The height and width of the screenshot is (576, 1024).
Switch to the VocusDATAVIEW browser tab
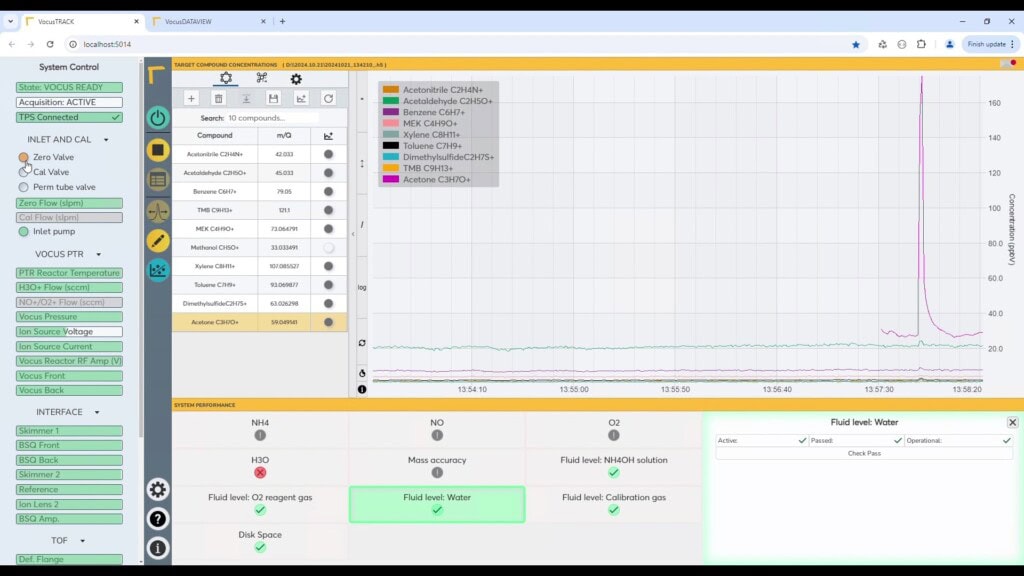tap(207, 21)
